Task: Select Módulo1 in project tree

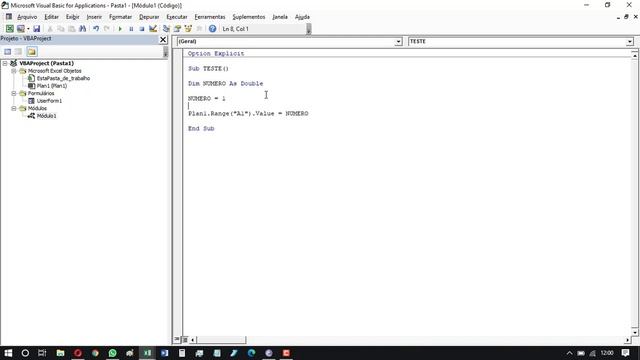Action: click(46, 116)
